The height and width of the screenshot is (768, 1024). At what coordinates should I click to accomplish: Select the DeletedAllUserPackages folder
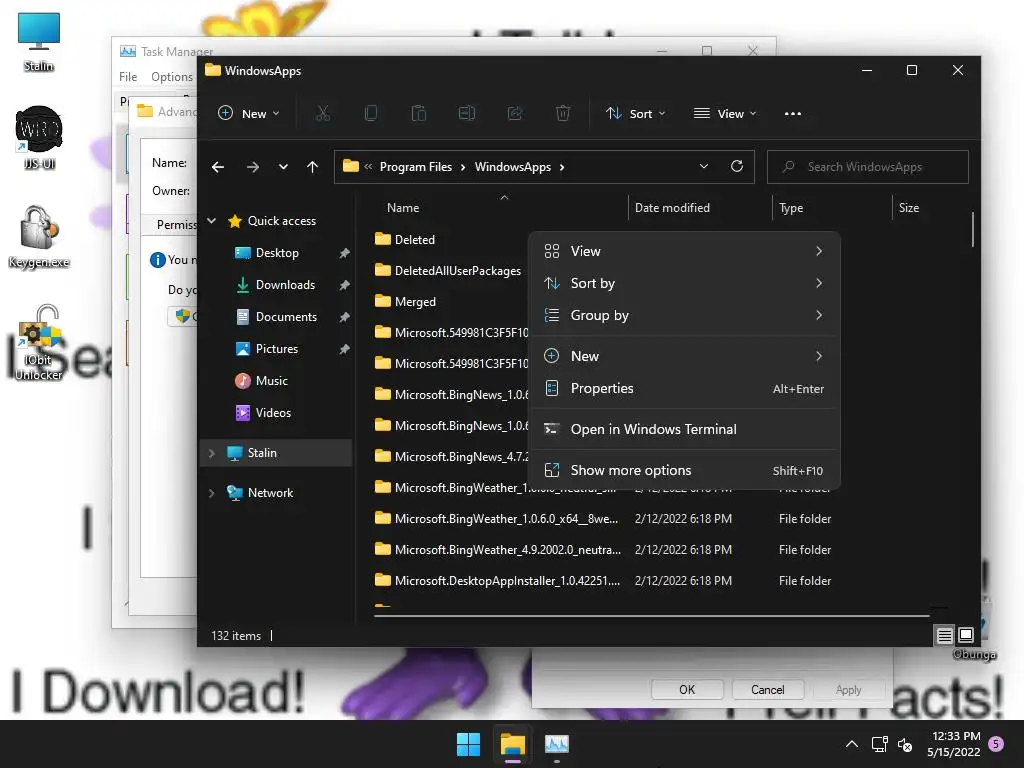[x=448, y=270]
